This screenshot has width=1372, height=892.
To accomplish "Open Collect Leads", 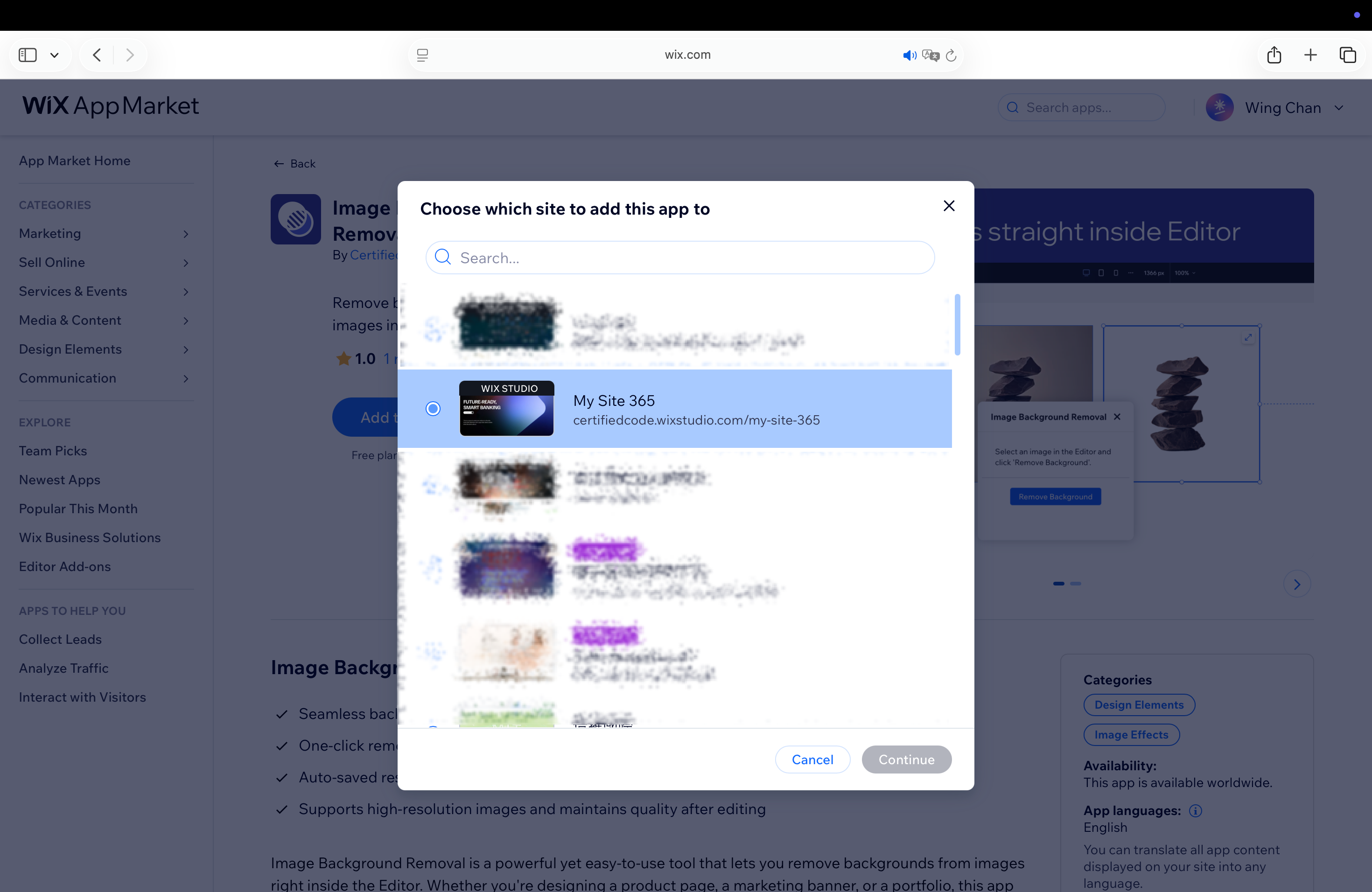I will click(60, 639).
